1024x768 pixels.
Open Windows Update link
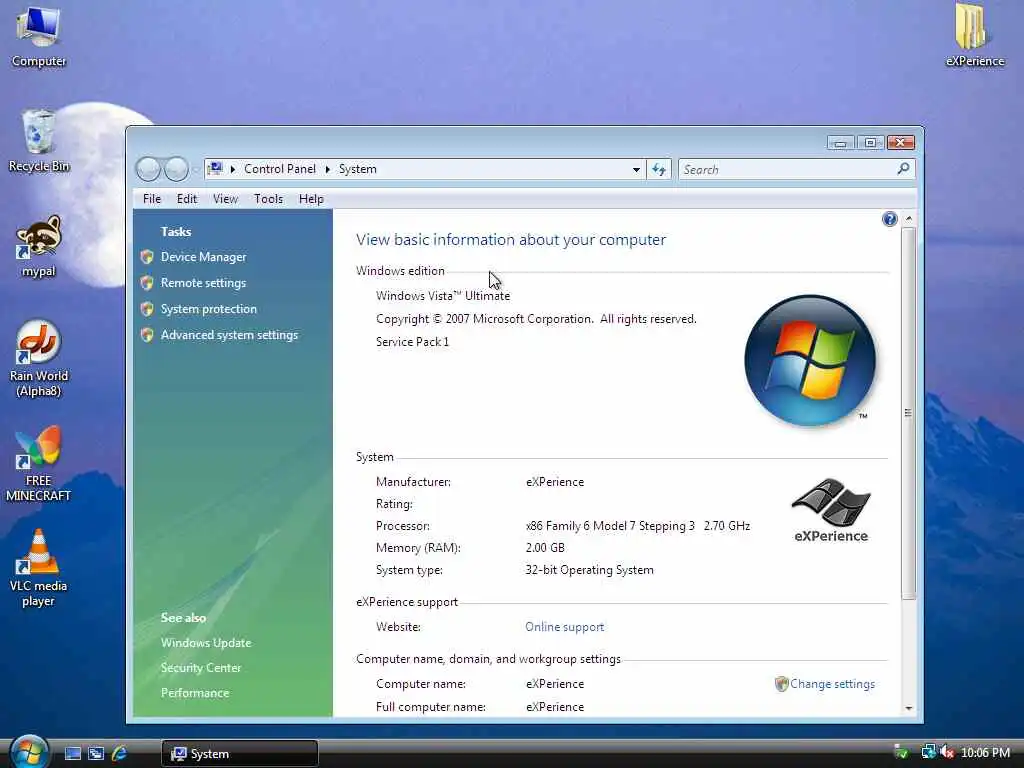pos(206,643)
